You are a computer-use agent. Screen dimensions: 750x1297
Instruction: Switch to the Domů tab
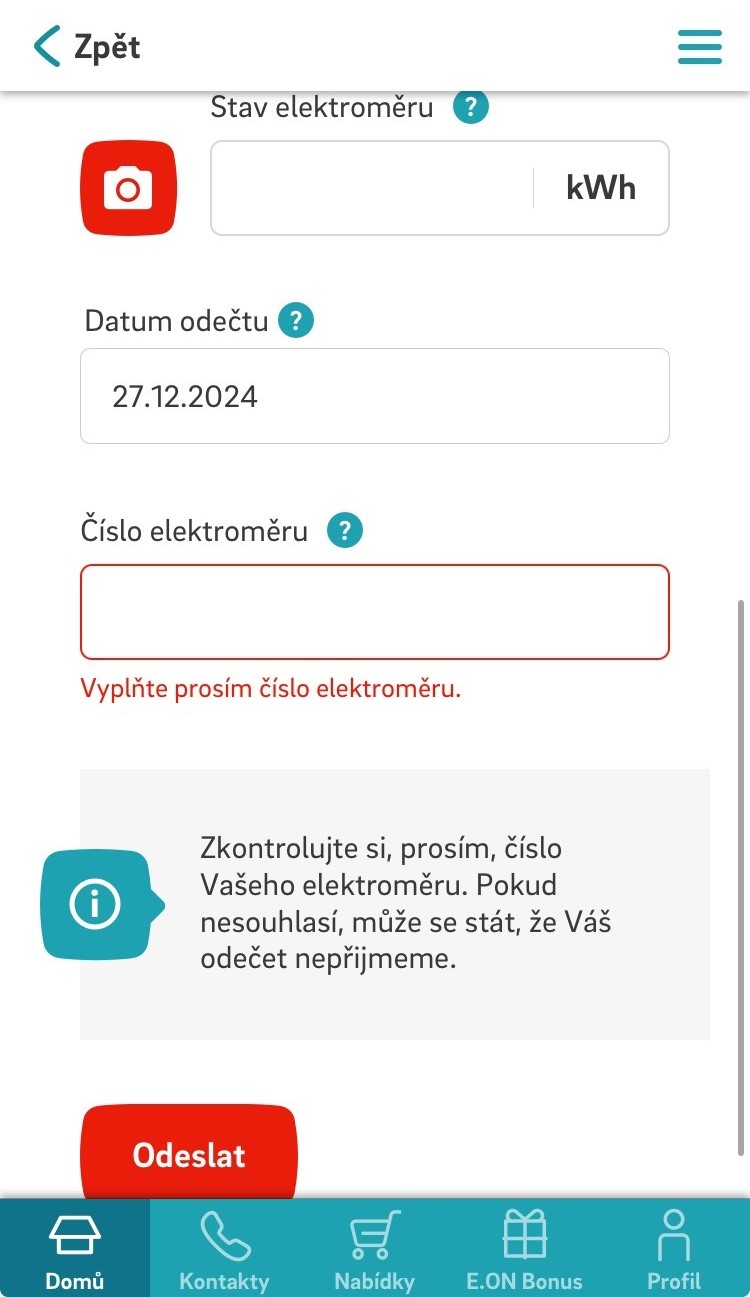tap(74, 1248)
